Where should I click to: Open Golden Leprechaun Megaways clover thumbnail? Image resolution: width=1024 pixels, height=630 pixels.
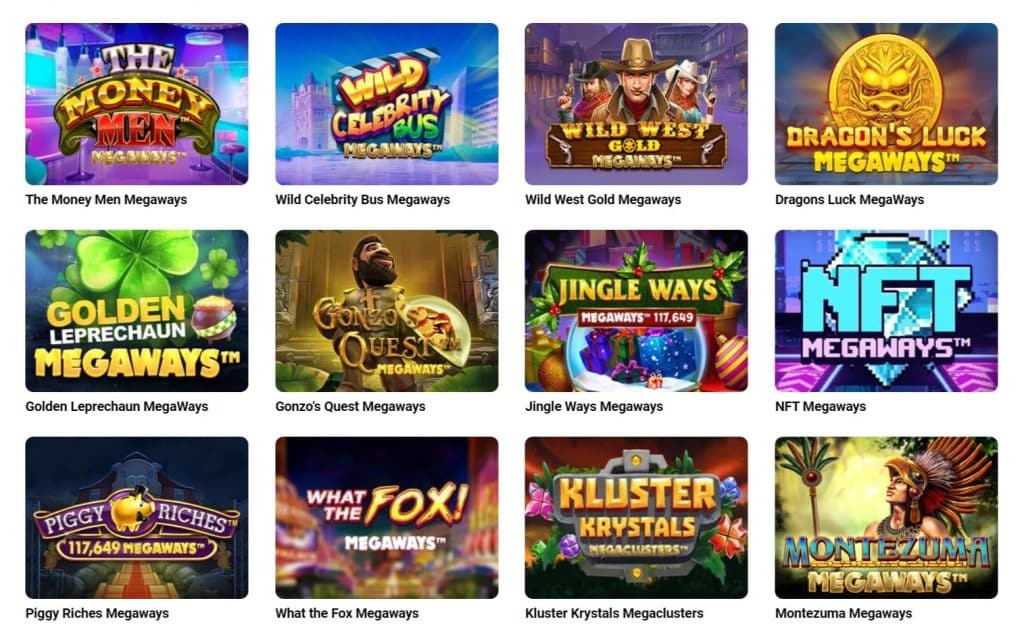tap(136, 311)
